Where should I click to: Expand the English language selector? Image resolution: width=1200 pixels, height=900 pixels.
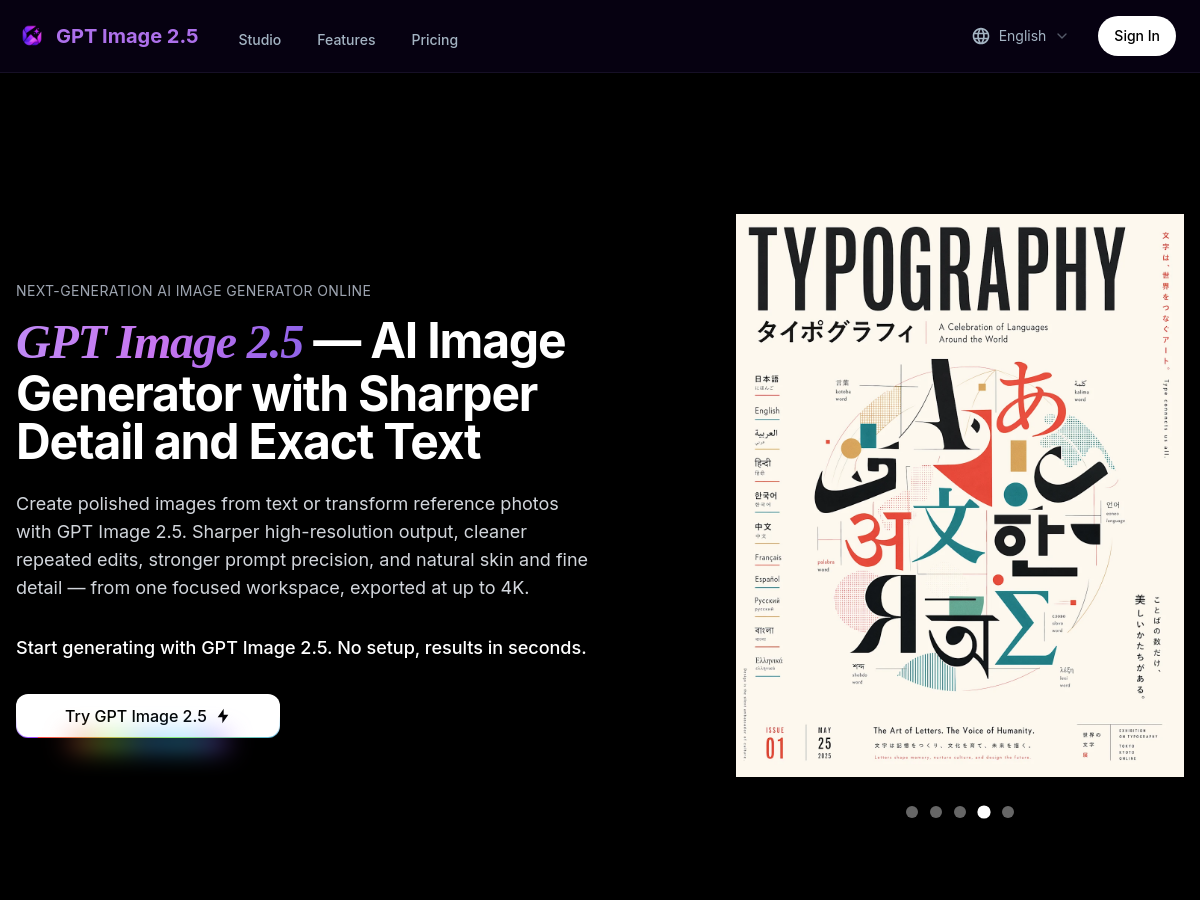tap(1020, 36)
